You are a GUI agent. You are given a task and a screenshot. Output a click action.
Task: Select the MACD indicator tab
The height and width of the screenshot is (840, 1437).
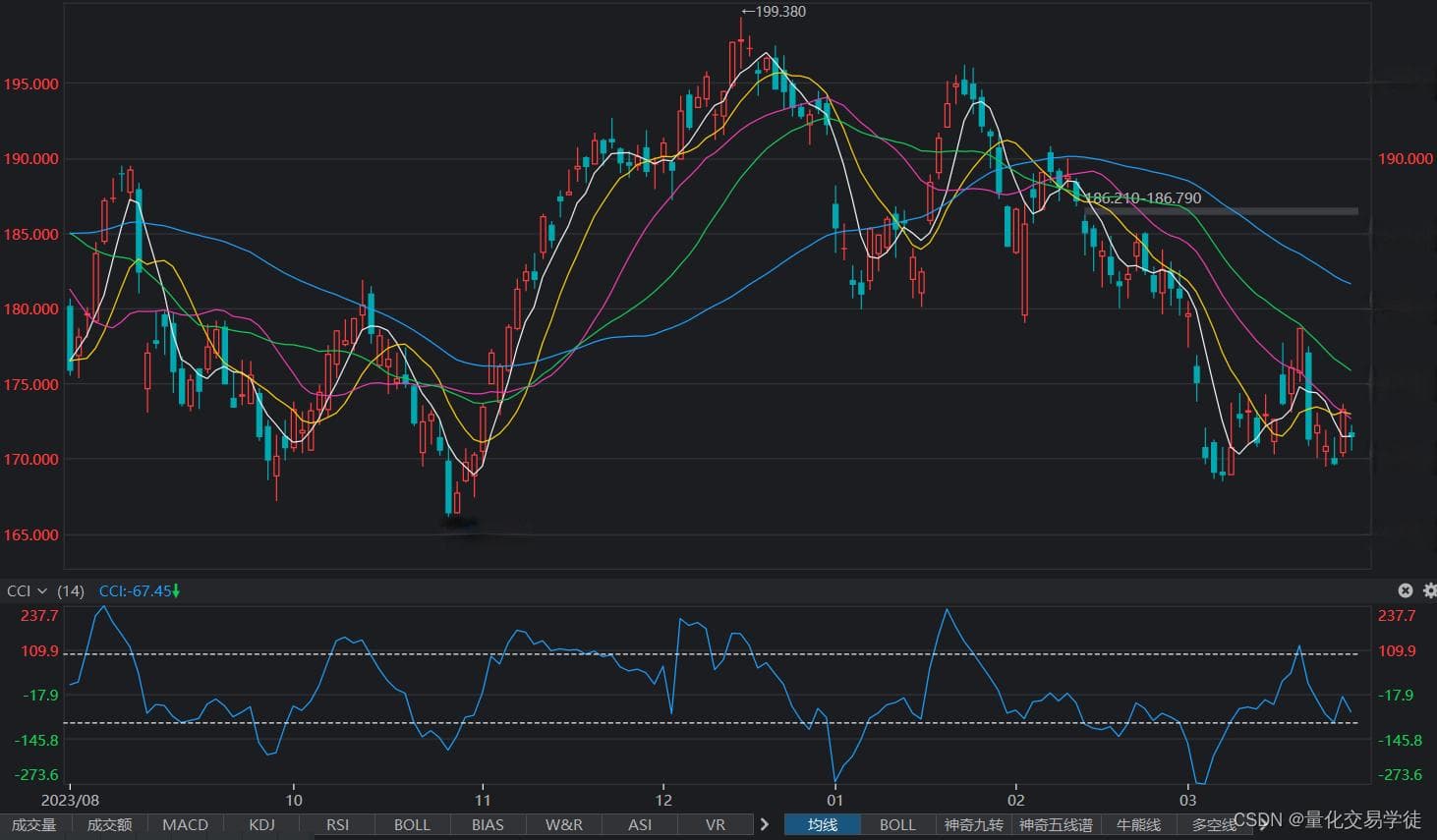(185, 824)
